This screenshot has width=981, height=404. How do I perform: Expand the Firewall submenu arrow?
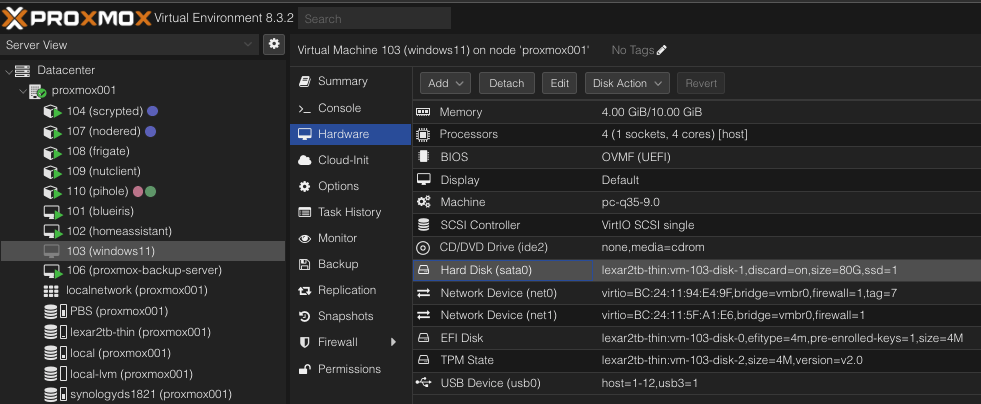click(x=394, y=342)
